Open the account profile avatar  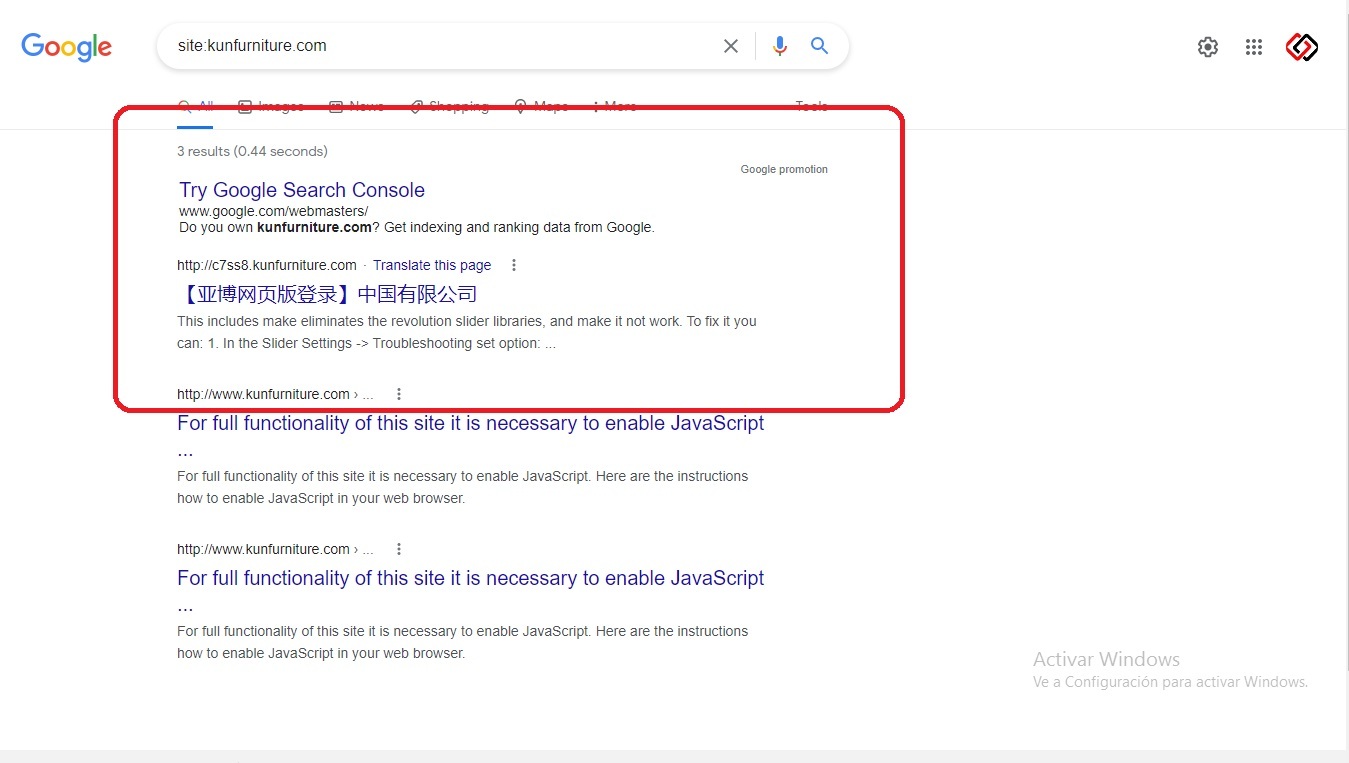click(x=1302, y=47)
